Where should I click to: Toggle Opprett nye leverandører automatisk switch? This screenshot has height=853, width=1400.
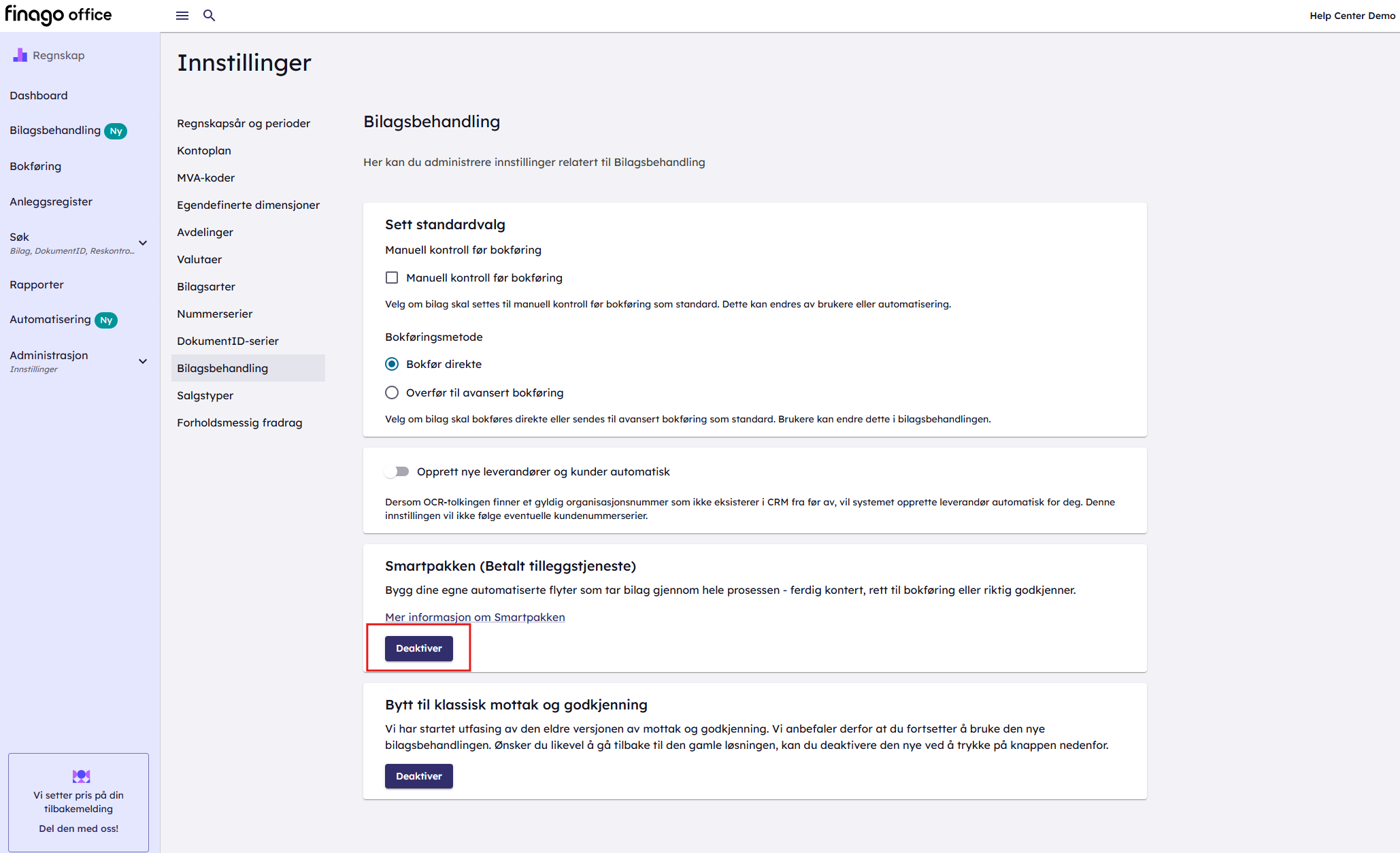click(x=397, y=471)
